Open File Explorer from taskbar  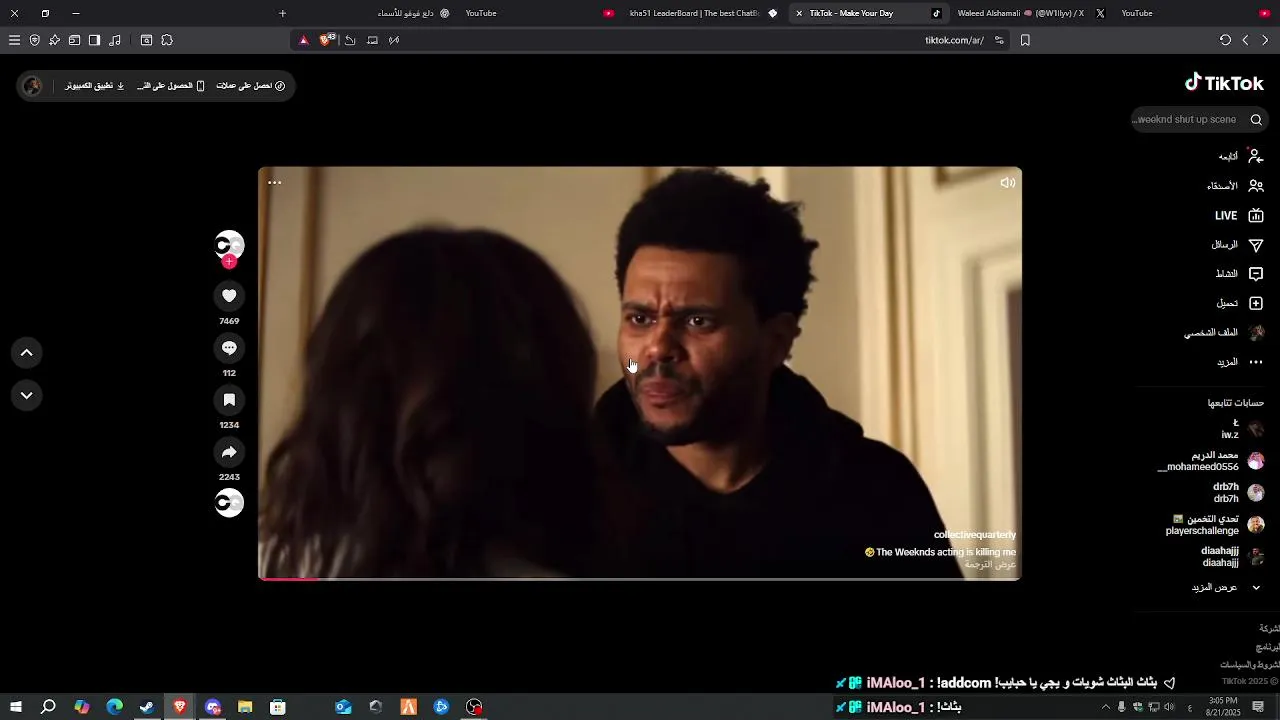pos(245,707)
